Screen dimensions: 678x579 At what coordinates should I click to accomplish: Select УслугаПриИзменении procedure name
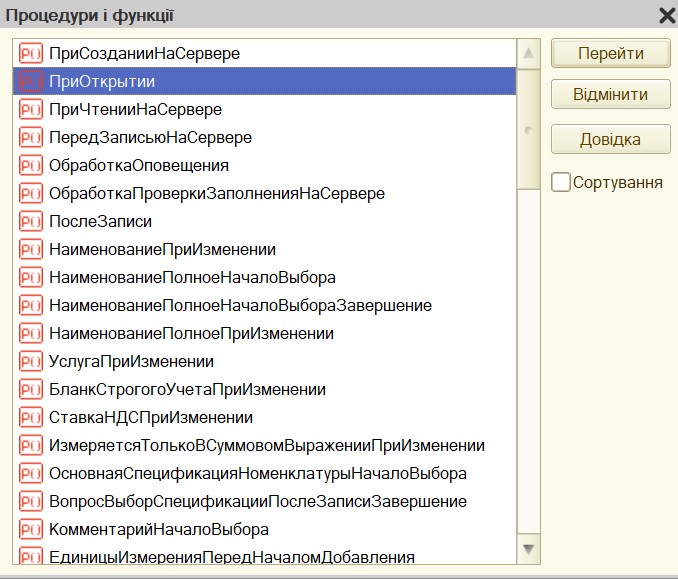click(x=131, y=361)
